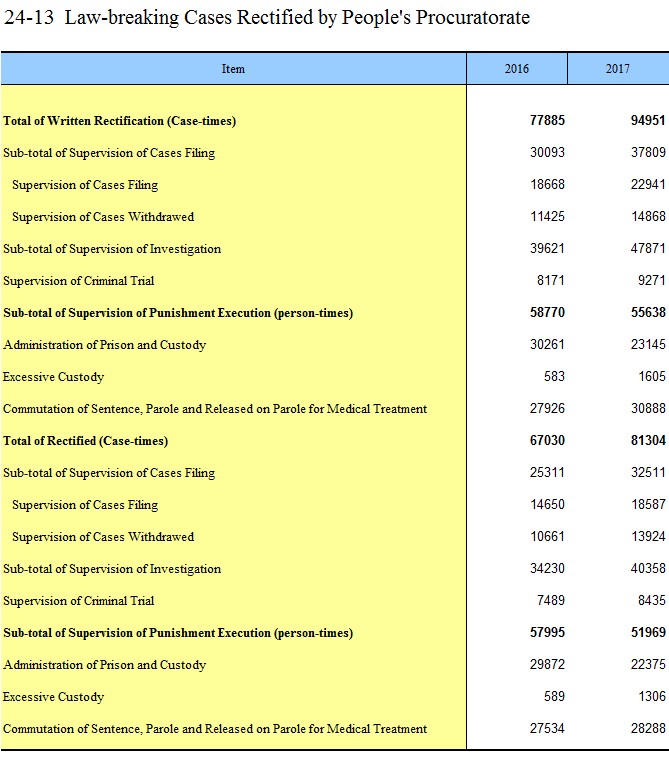Click the Excessive Custody value 1605

(x=652, y=376)
